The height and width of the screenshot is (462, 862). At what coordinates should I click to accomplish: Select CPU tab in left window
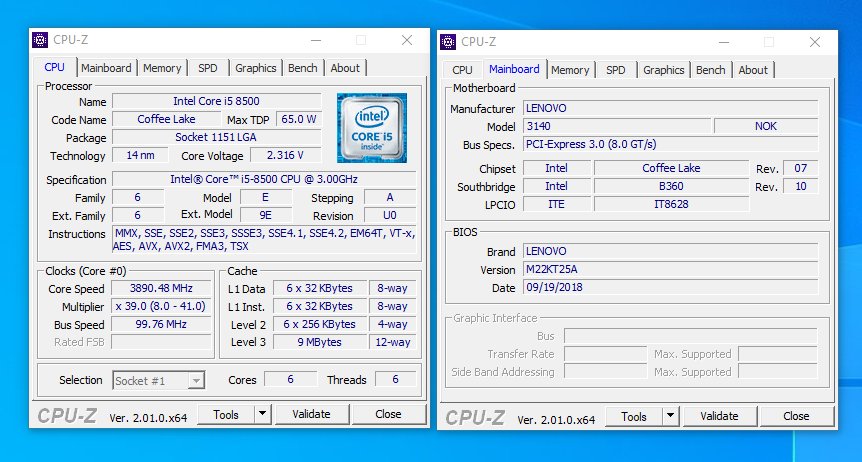coord(54,67)
